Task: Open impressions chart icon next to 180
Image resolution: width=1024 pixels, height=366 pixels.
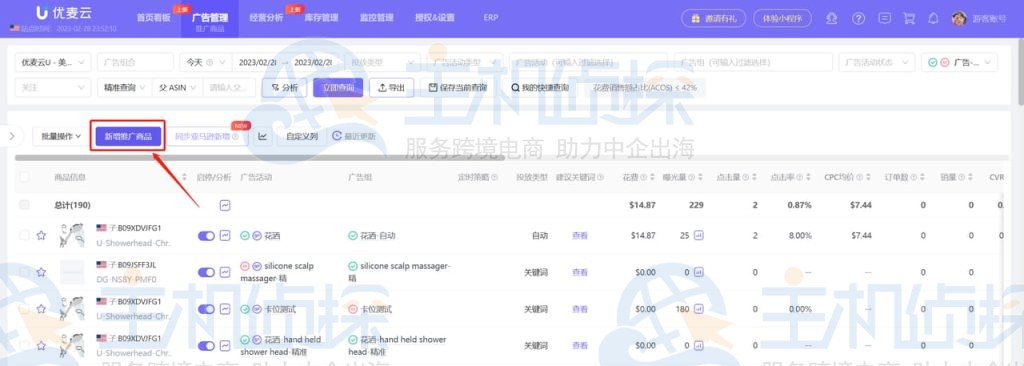Action: pyautogui.click(x=699, y=308)
